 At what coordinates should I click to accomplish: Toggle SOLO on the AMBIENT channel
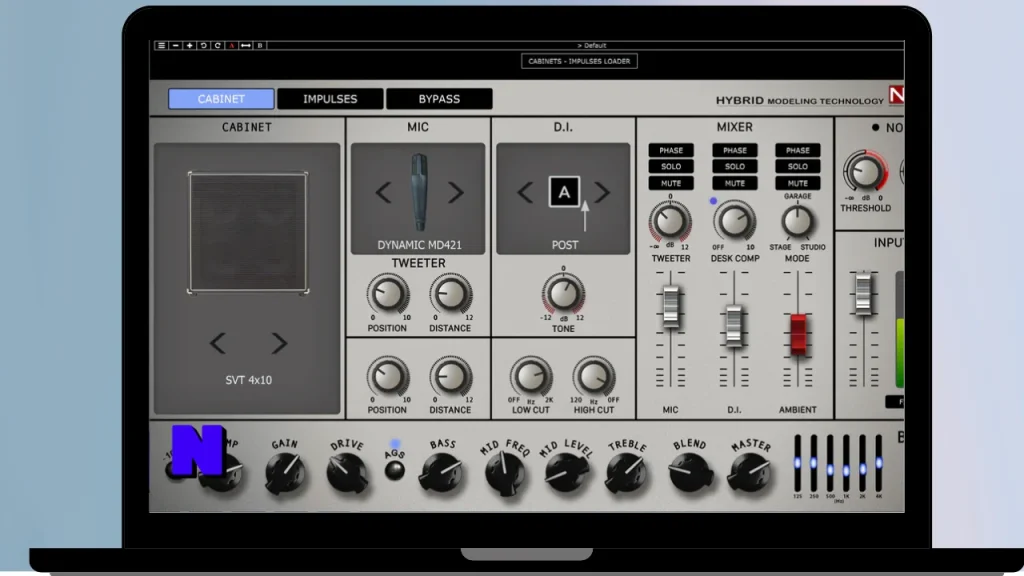797,167
